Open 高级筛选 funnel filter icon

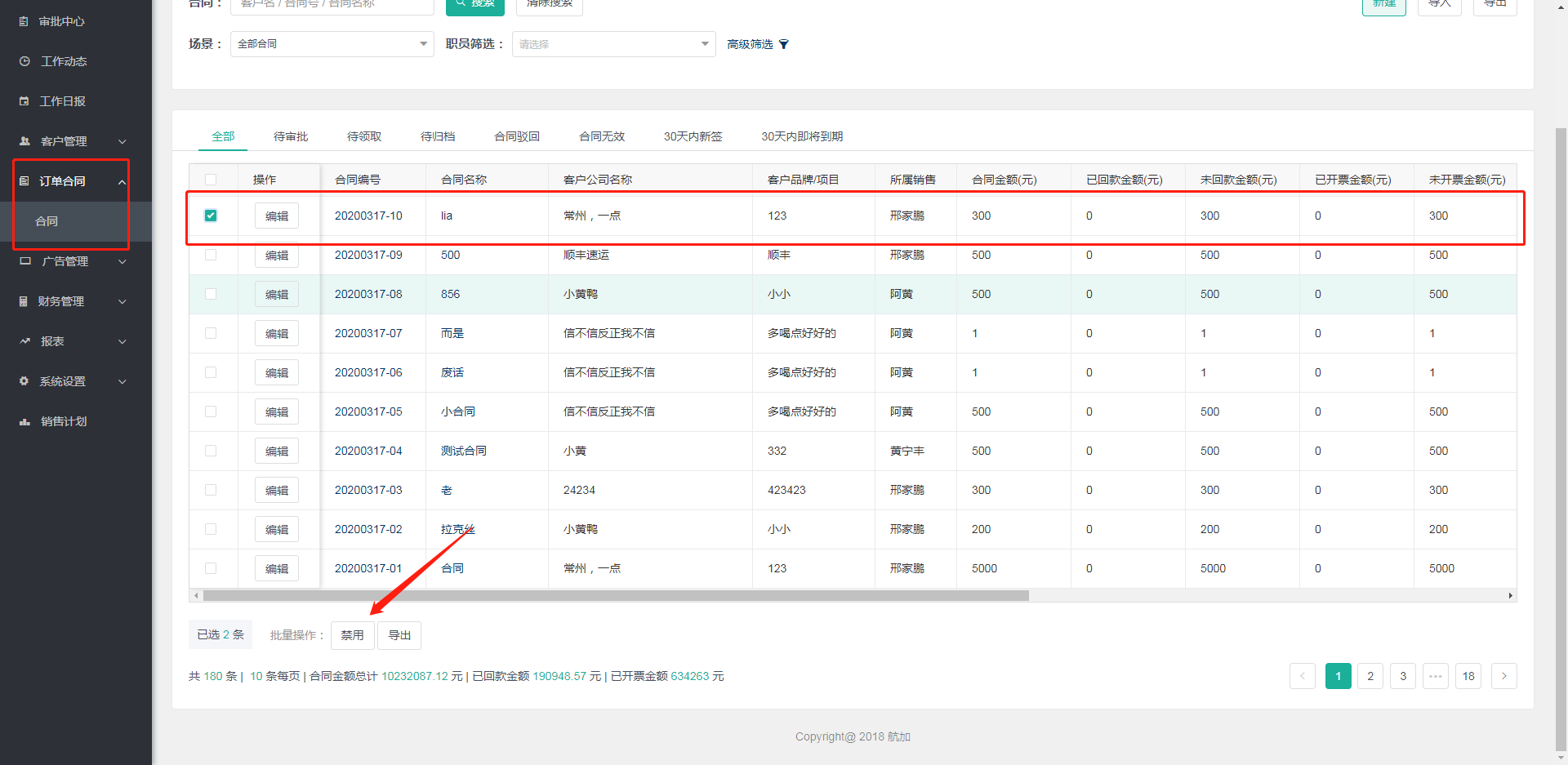pos(784,44)
